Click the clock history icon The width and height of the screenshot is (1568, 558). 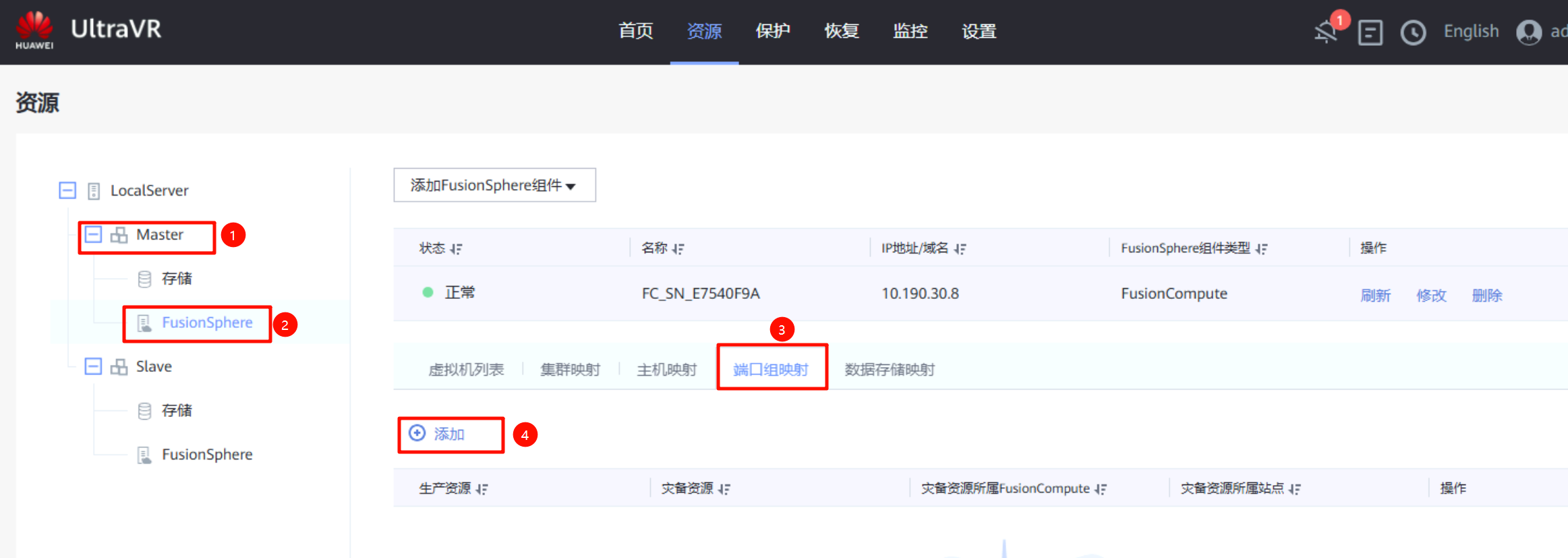click(x=1413, y=32)
